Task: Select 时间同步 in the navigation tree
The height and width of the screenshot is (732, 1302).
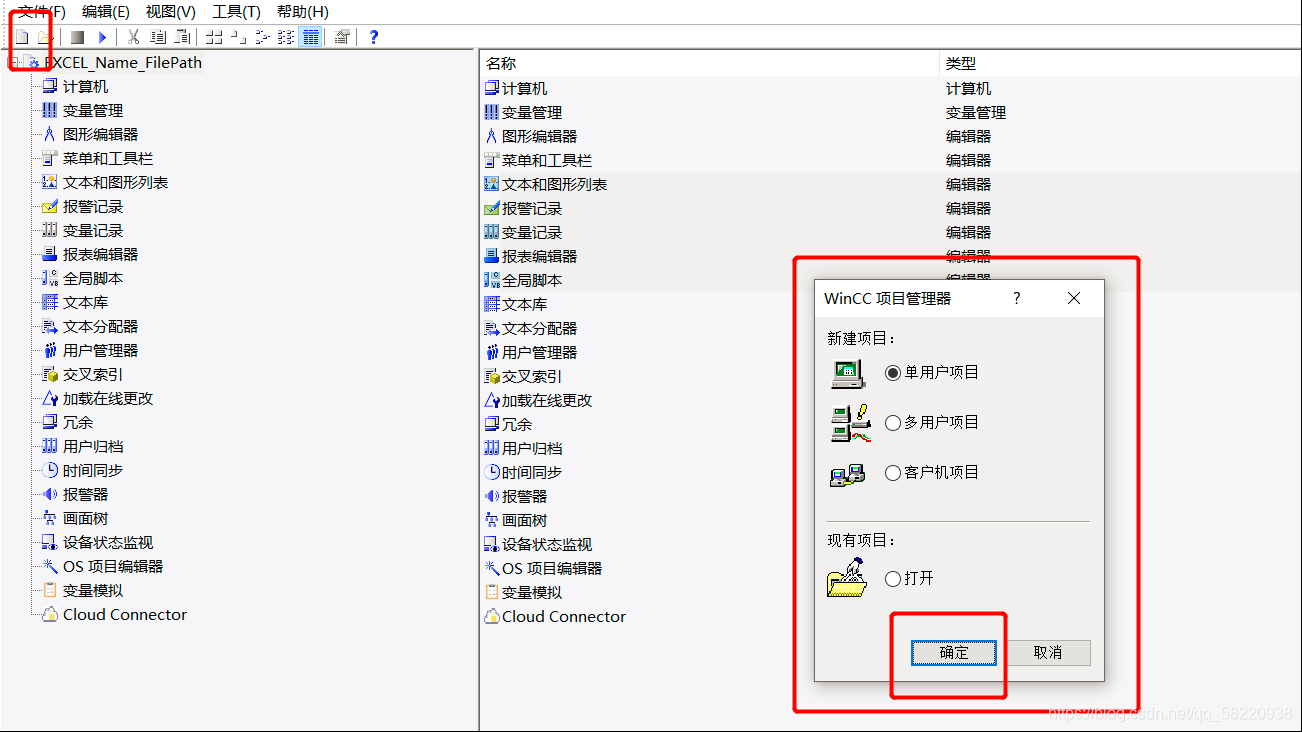Action: (x=93, y=471)
